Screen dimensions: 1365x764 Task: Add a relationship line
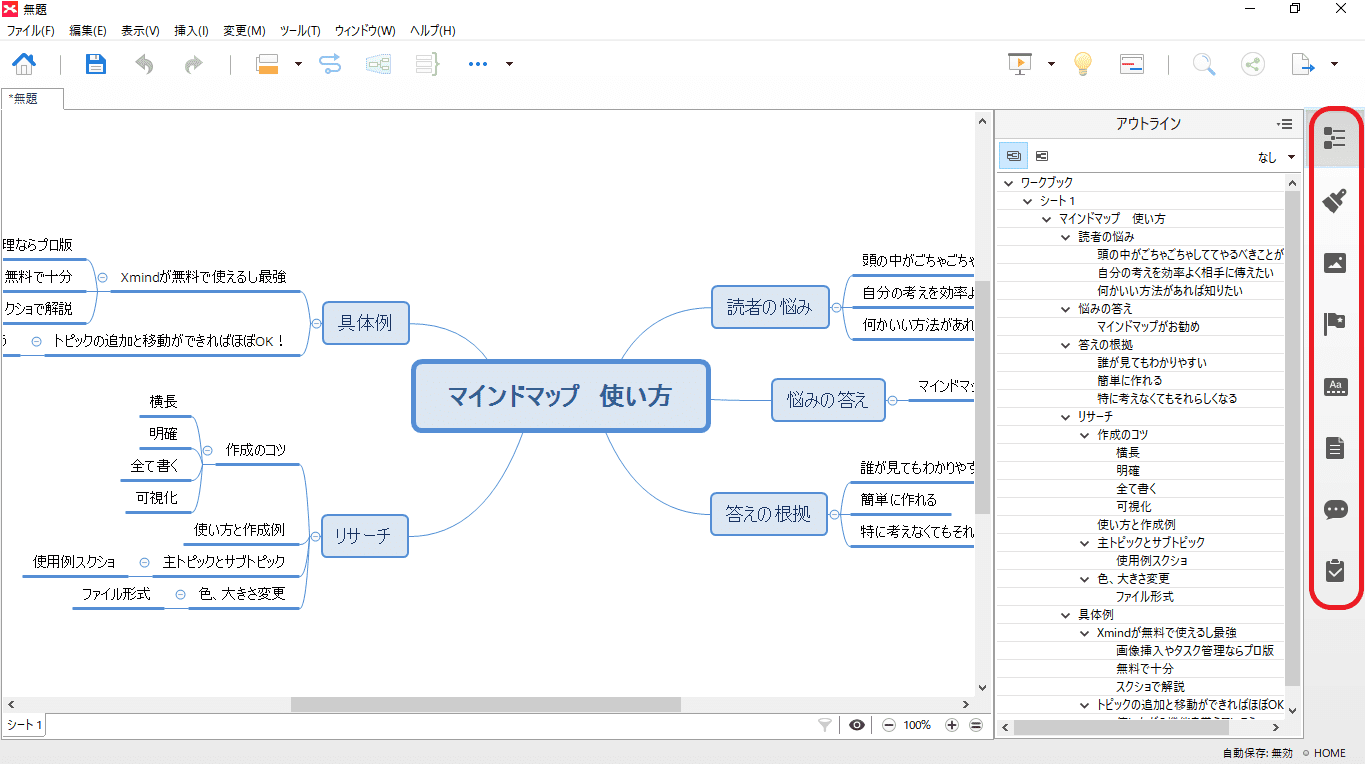[330, 64]
